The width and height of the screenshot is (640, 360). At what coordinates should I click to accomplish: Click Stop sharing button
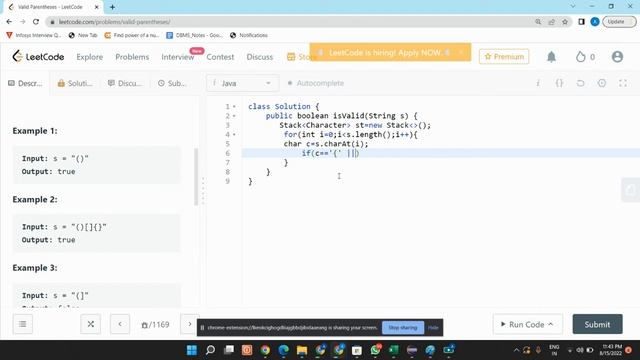click(403, 328)
